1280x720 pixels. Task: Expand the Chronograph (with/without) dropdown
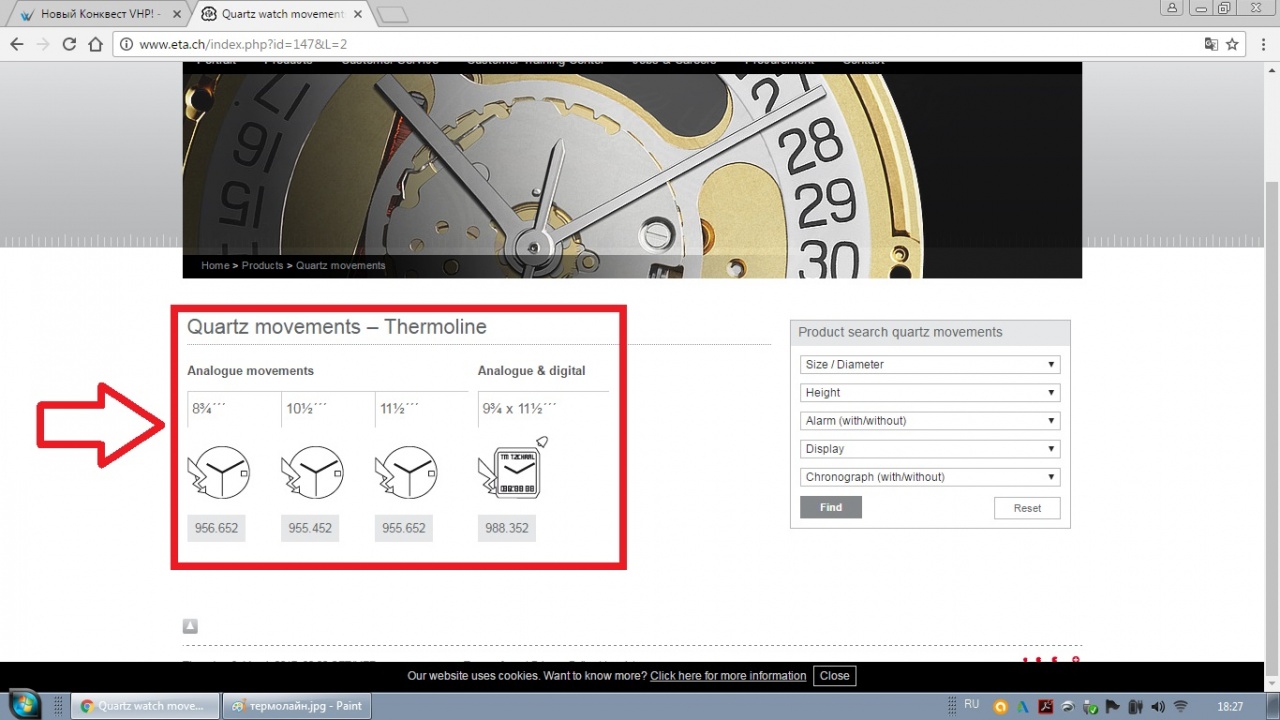point(929,477)
